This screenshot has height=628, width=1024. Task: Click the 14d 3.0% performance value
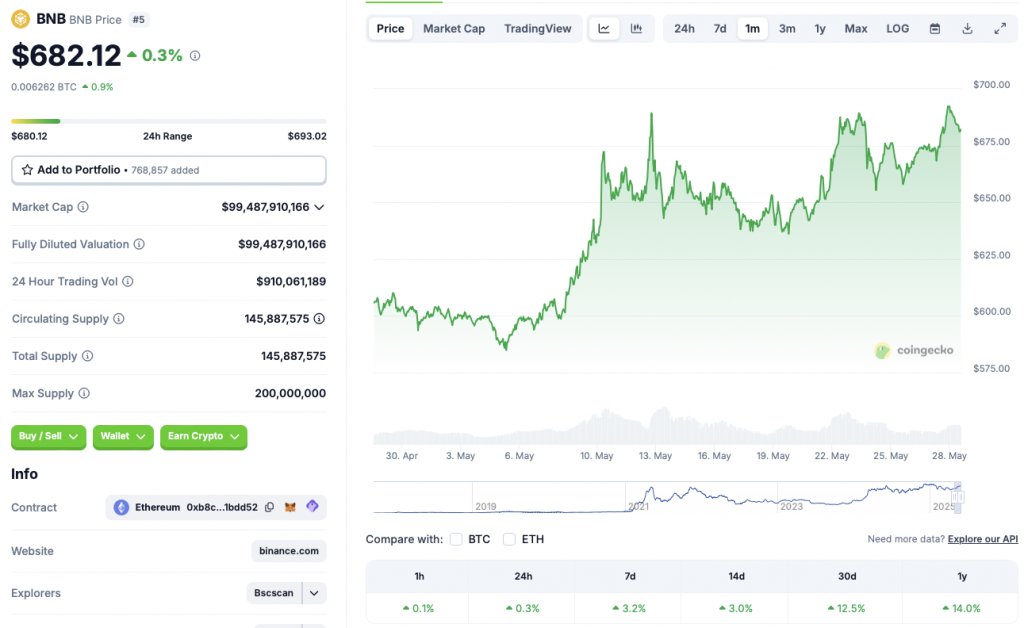click(x=736, y=608)
